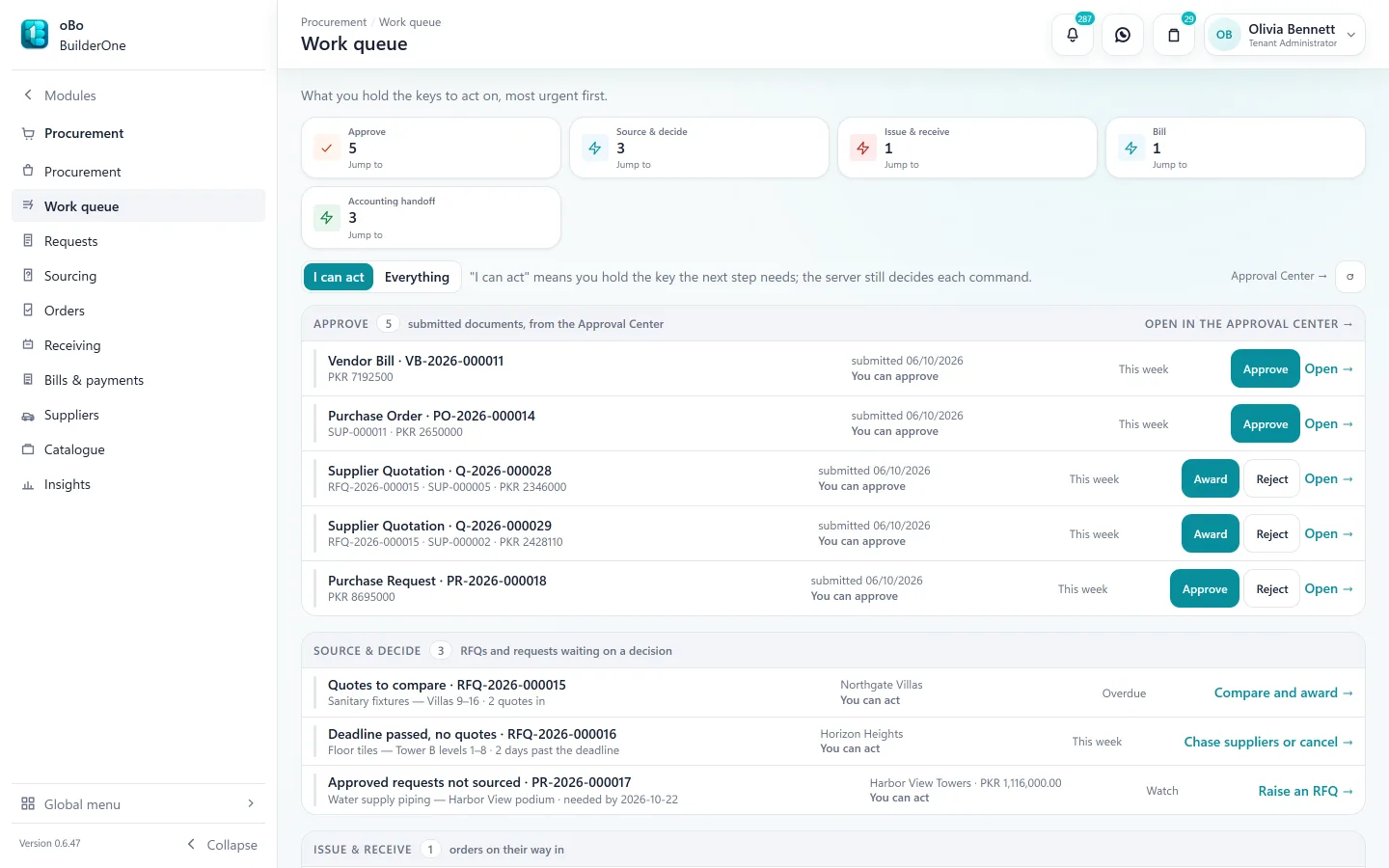The height and width of the screenshot is (868, 1389).
Task: Award Supplier Quotation Q-2026-000028
Action: click(x=1211, y=479)
